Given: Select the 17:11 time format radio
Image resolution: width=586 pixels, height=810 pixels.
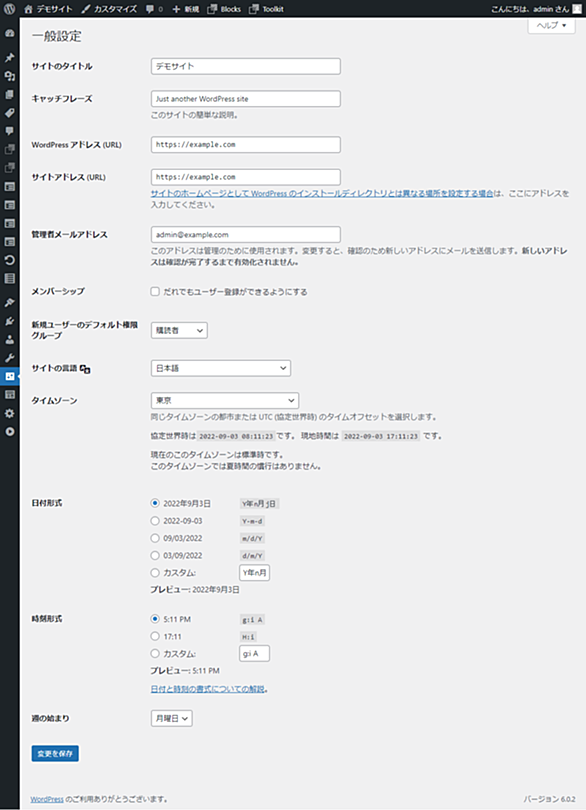Looking at the screenshot, I should pos(155,636).
